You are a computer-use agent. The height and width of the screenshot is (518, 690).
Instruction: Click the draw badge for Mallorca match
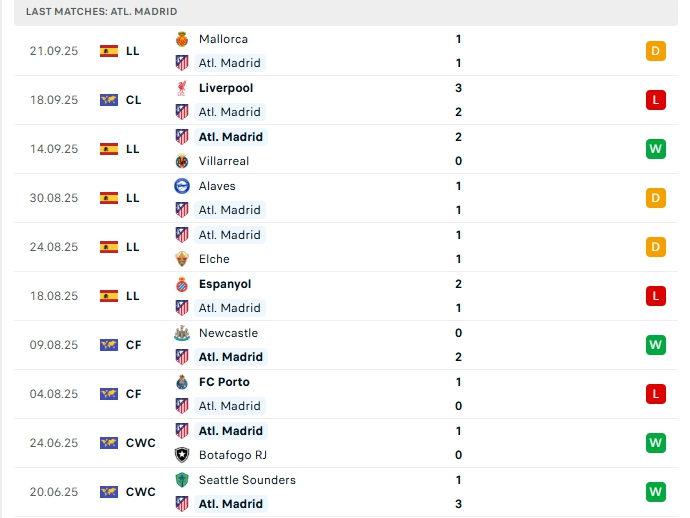click(x=656, y=51)
